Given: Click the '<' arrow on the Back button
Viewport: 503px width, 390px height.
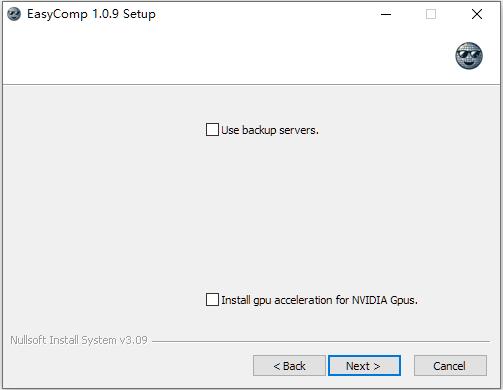Looking at the screenshot, I should point(277,366).
